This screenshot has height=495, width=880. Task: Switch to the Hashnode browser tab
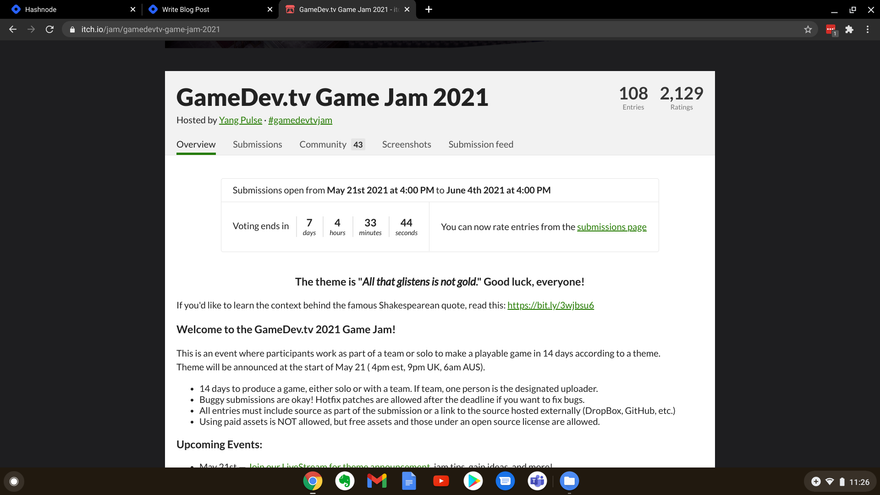click(60, 9)
